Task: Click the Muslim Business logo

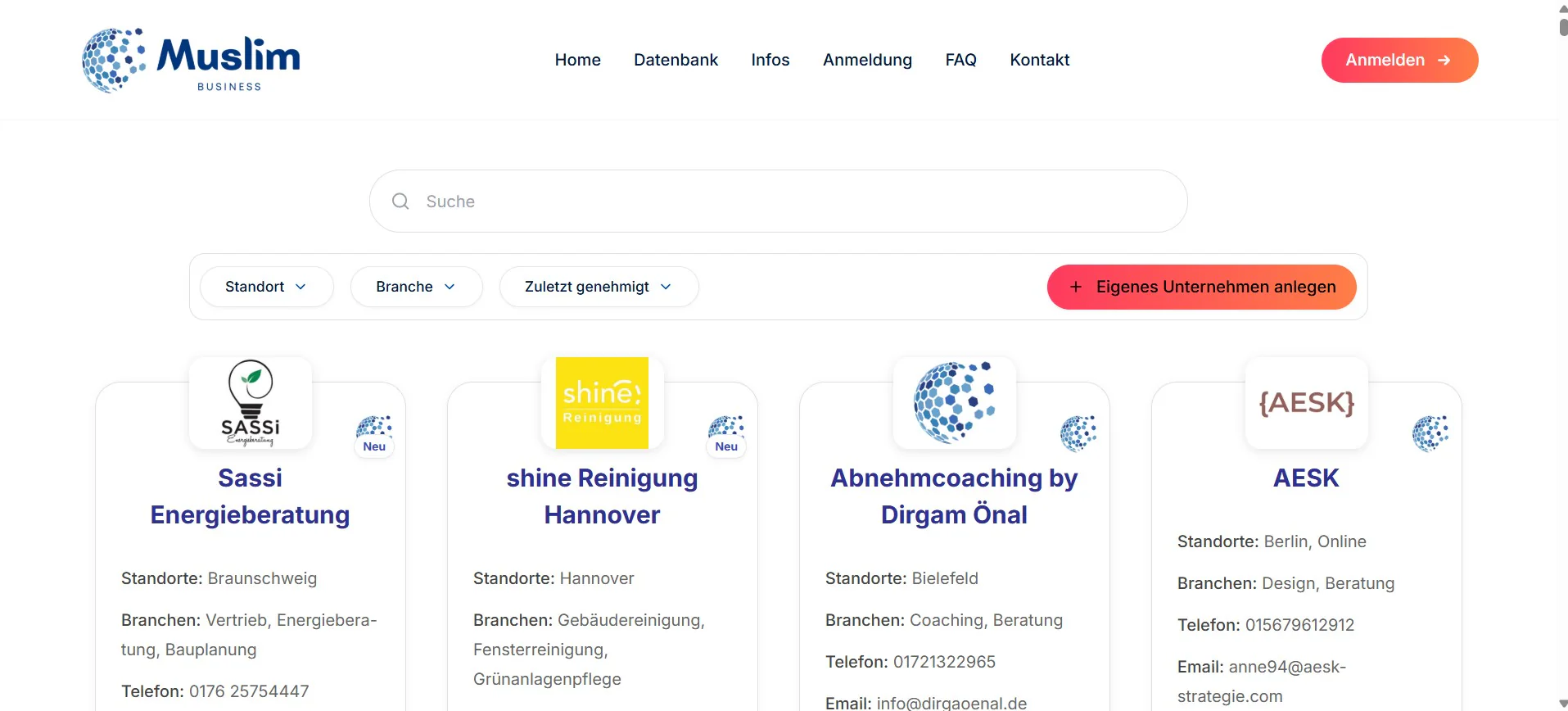Action: [x=191, y=61]
